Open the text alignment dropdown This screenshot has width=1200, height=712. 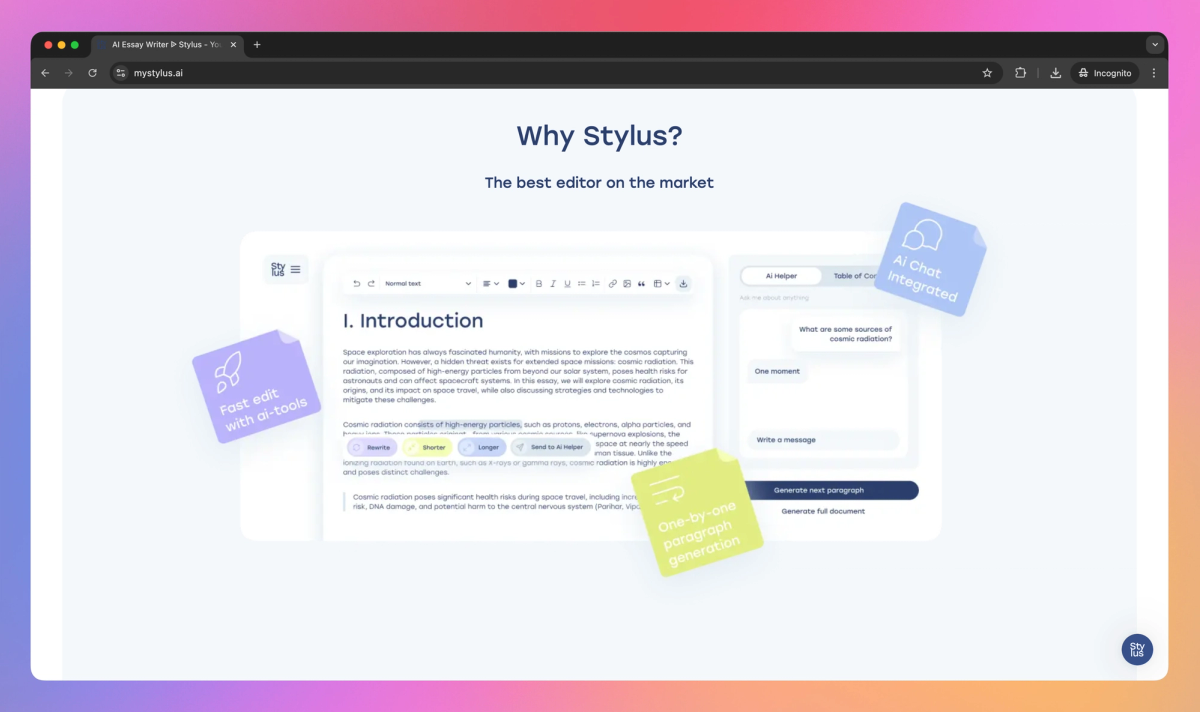(491, 284)
